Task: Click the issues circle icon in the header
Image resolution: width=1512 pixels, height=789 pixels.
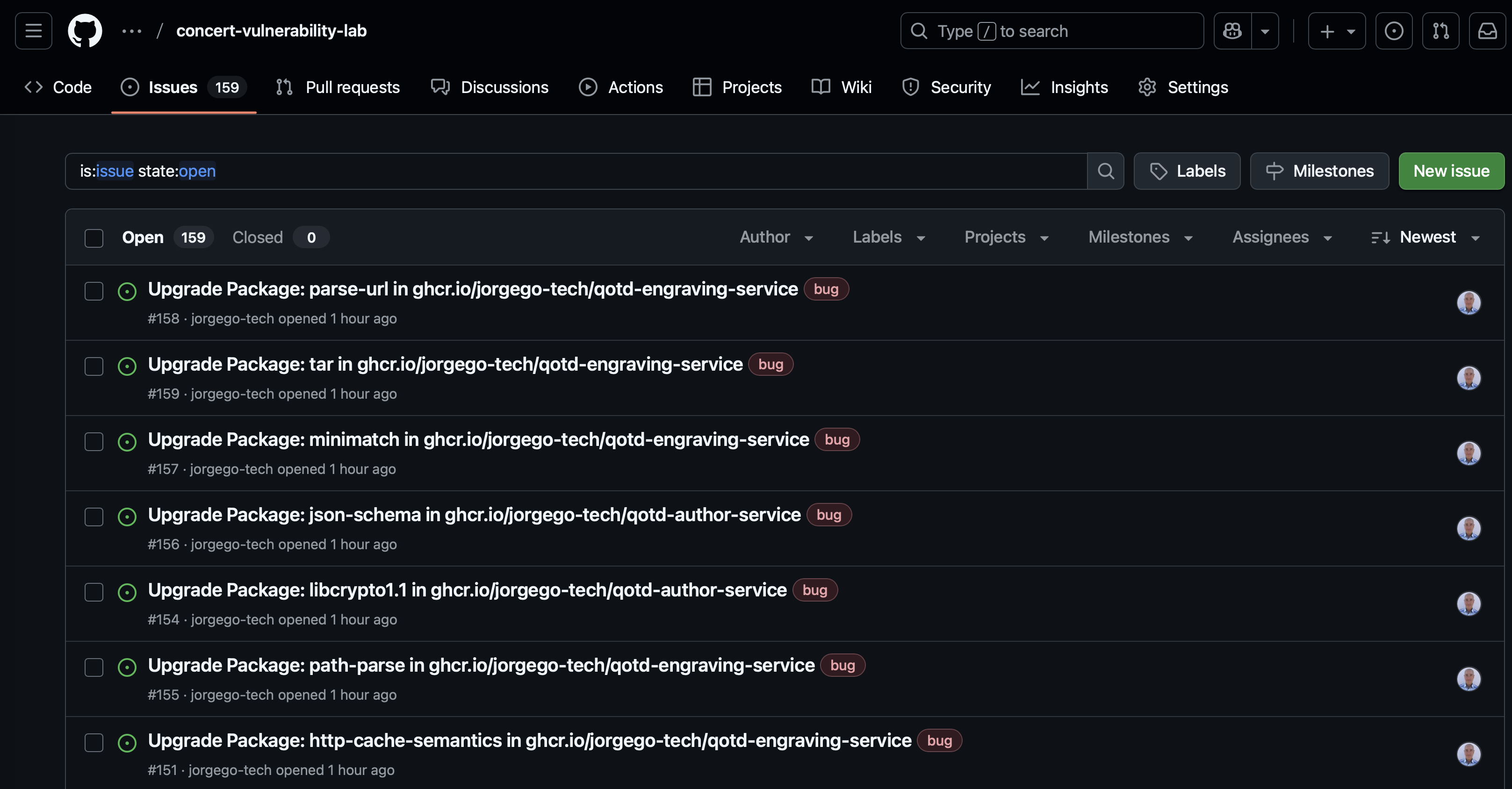Action: (1393, 30)
